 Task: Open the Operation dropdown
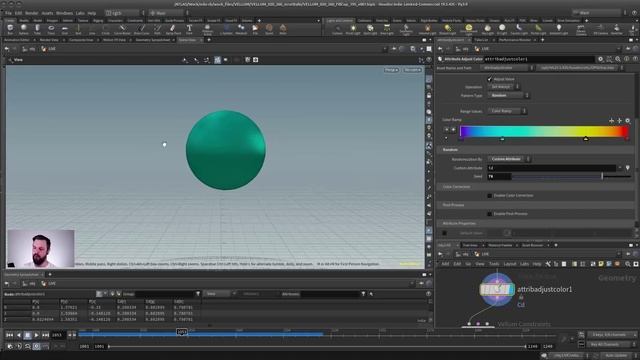click(x=504, y=87)
